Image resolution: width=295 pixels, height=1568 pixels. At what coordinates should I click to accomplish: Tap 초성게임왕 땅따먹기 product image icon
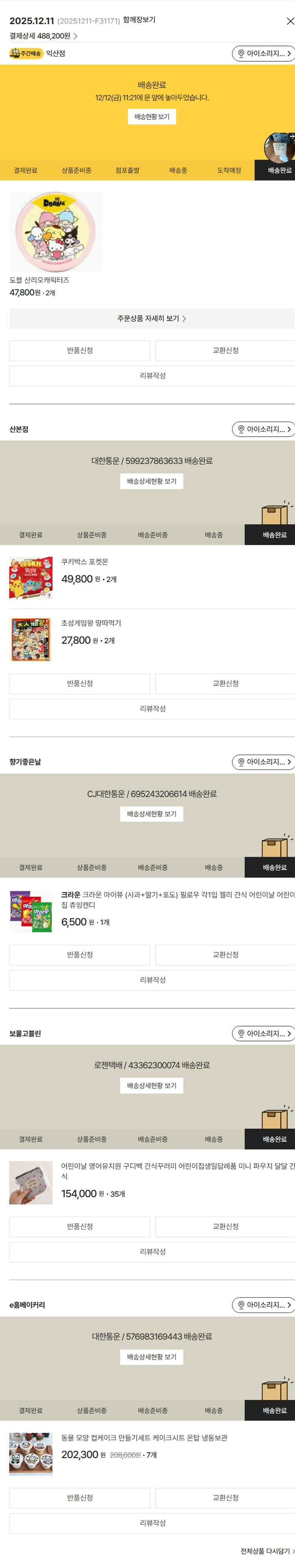coord(31,639)
